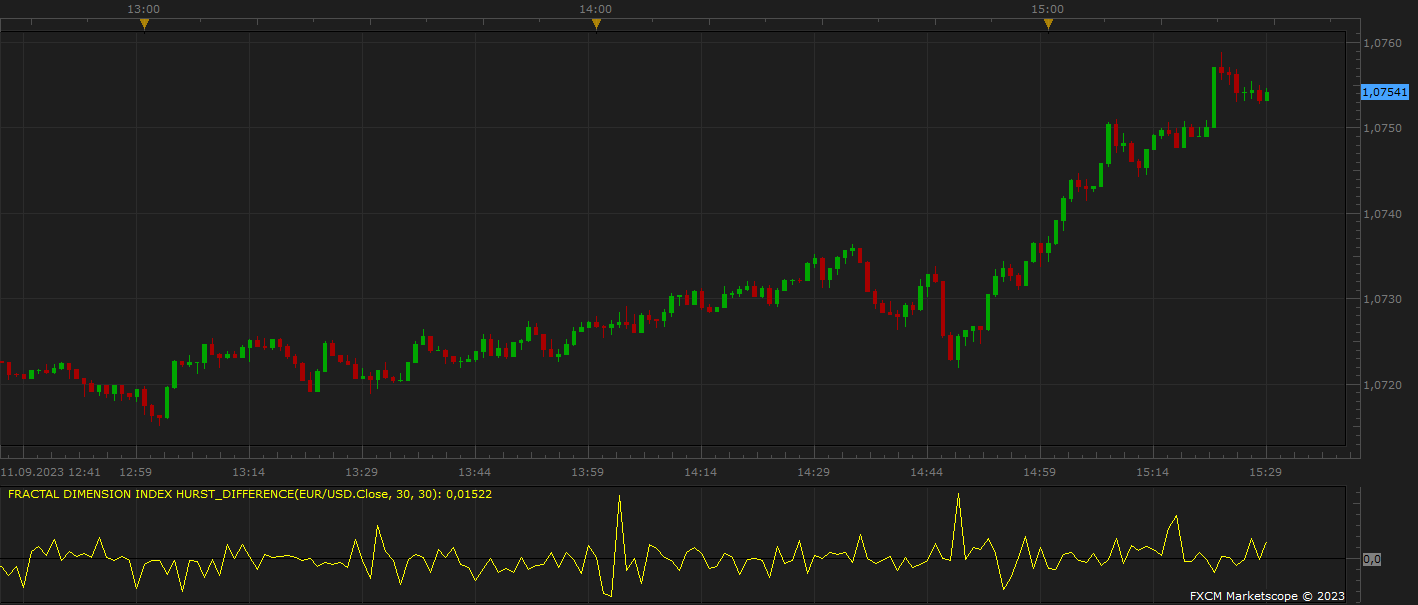Image resolution: width=1418 pixels, height=605 pixels.
Task: Click the 15:00 label on top axis
Action: pyautogui.click(x=1048, y=9)
